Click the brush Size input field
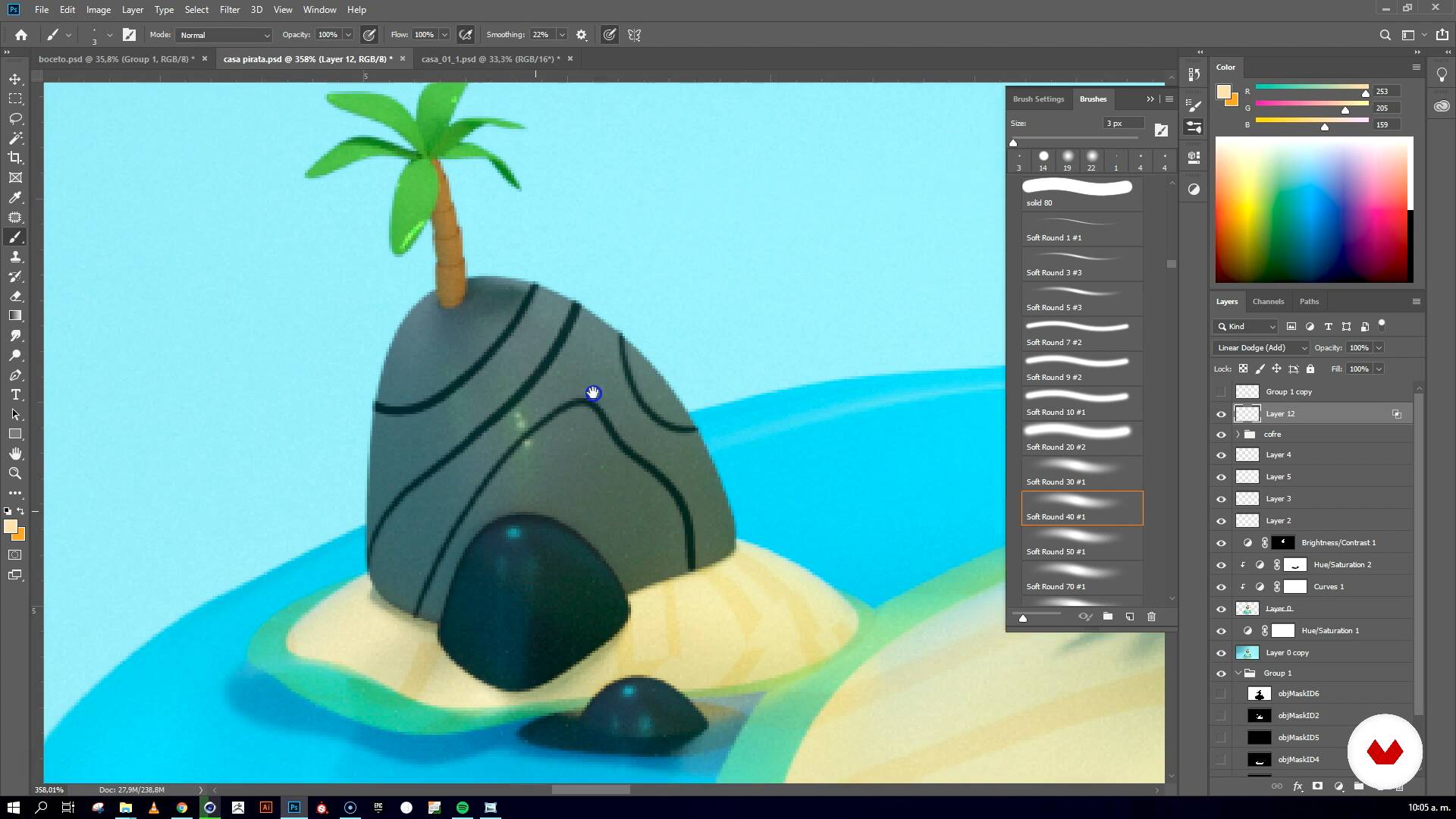 (1123, 124)
